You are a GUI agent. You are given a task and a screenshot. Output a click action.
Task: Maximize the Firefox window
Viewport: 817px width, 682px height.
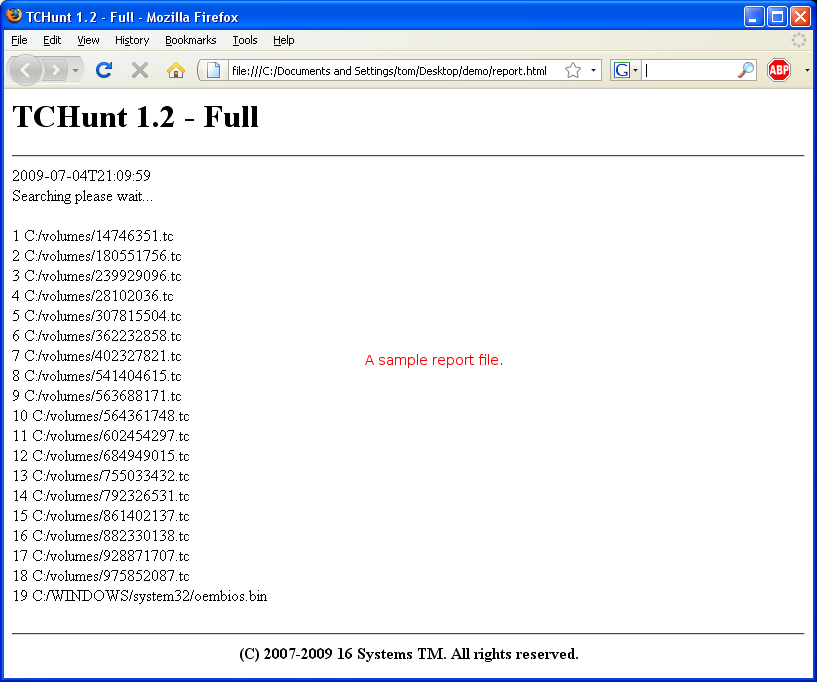[777, 17]
